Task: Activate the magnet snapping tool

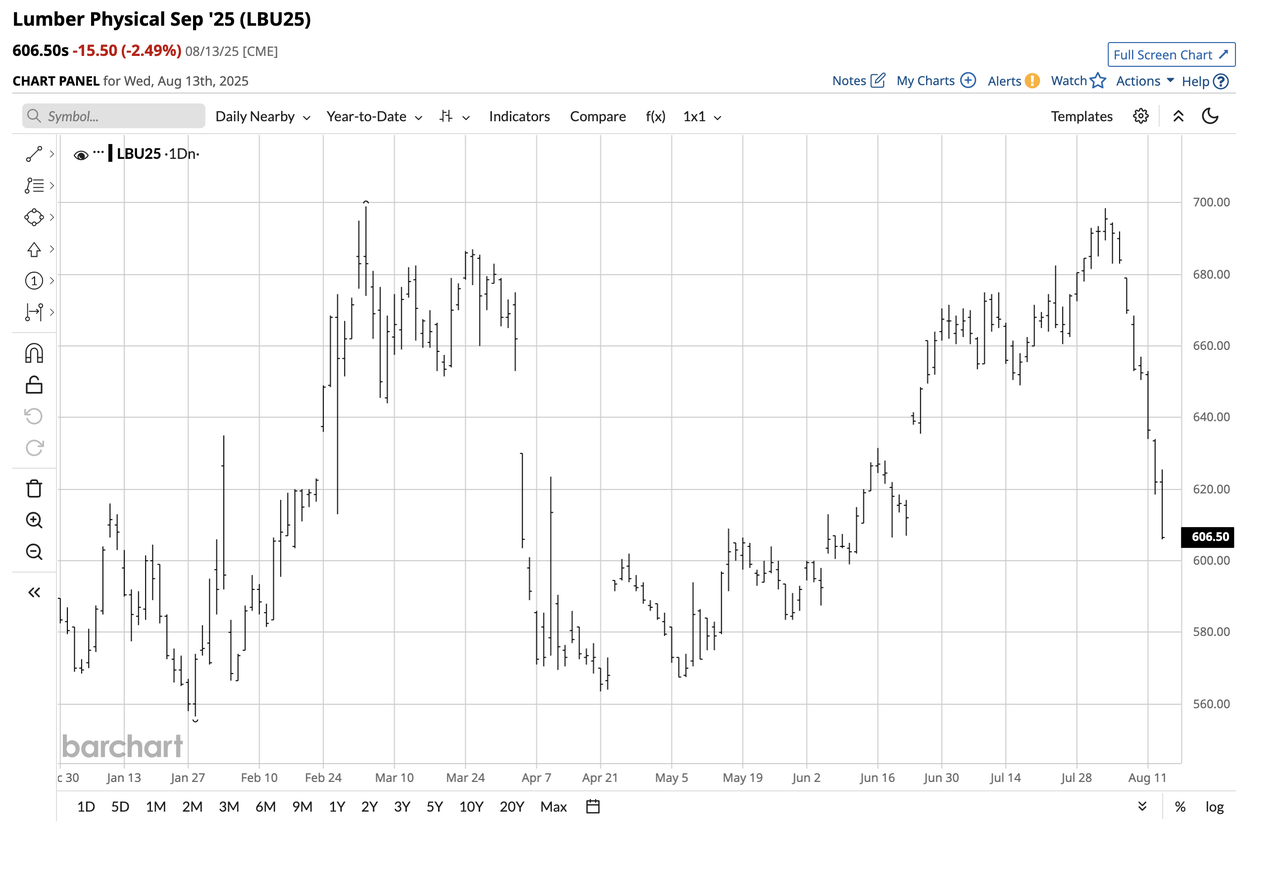Action: pos(33,353)
